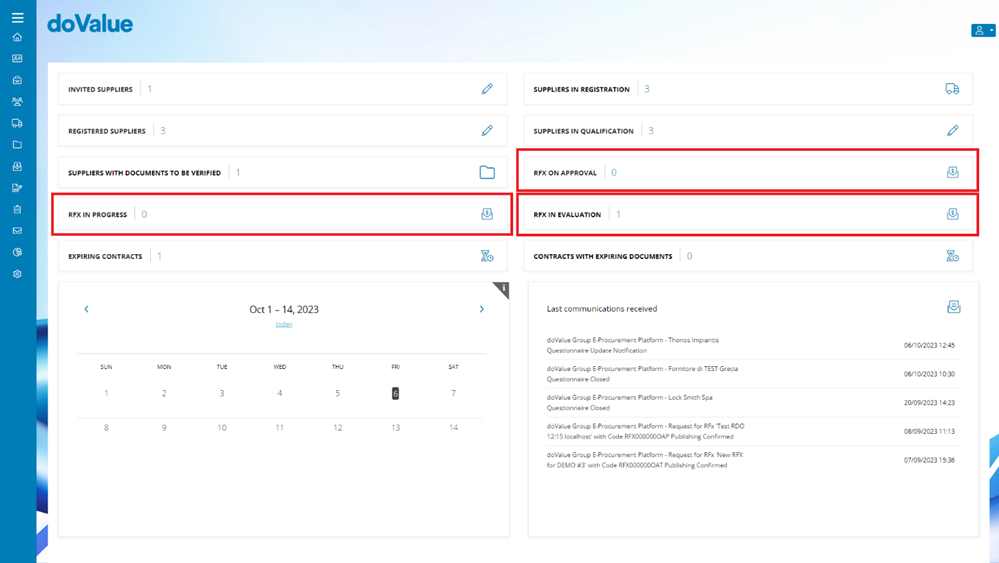Open the people group sidebar icon

click(17, 101)
